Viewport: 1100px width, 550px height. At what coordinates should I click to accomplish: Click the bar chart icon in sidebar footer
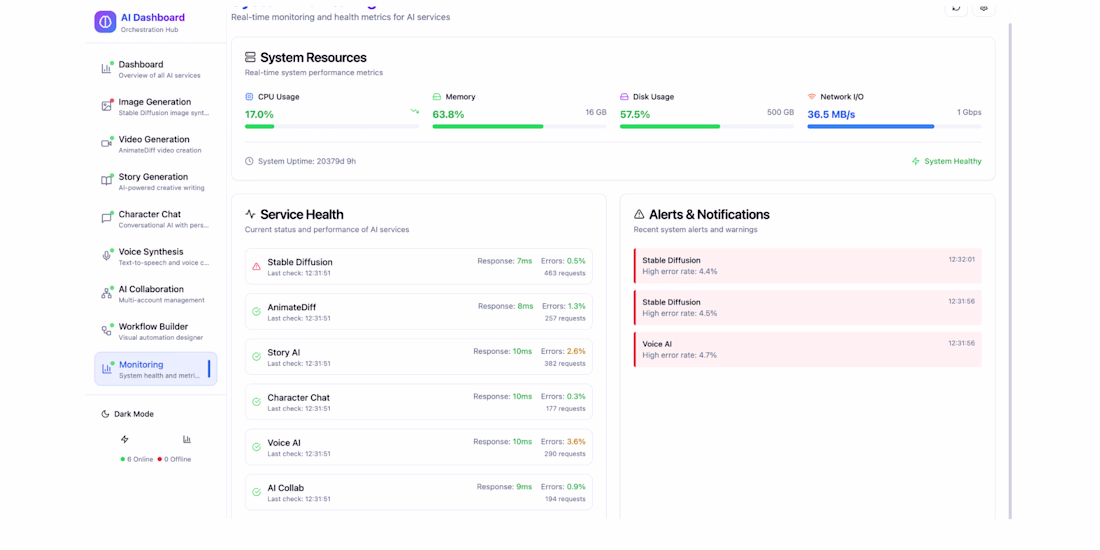[x=187, y=439]
